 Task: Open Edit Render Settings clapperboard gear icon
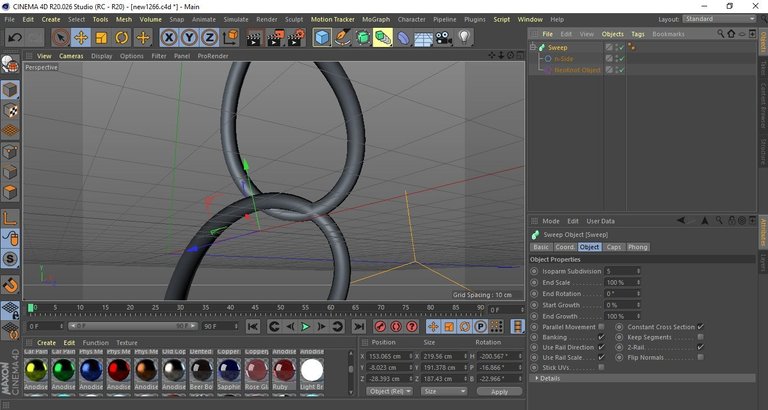297,38
